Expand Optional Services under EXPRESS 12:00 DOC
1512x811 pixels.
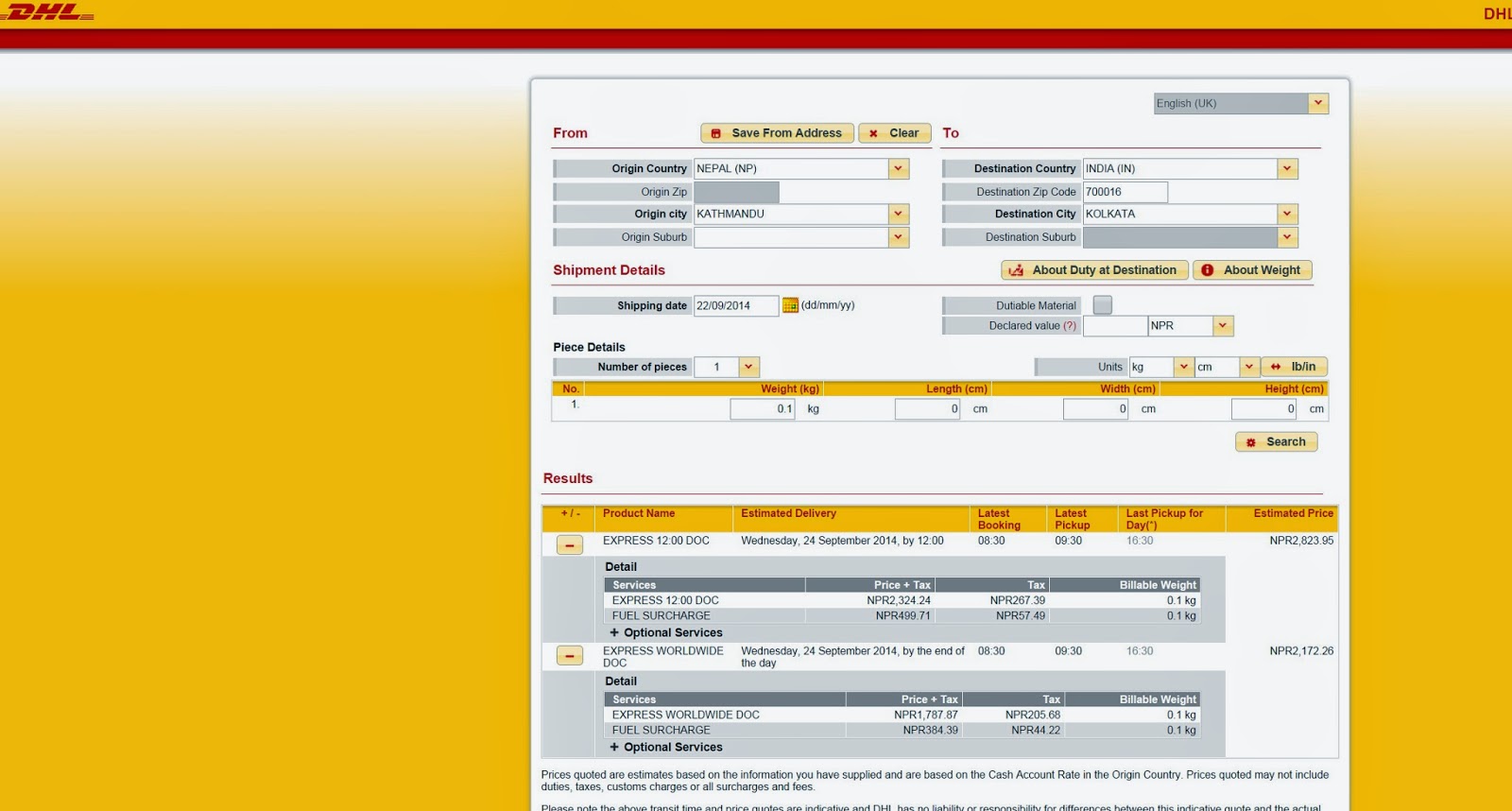point(665,632)
